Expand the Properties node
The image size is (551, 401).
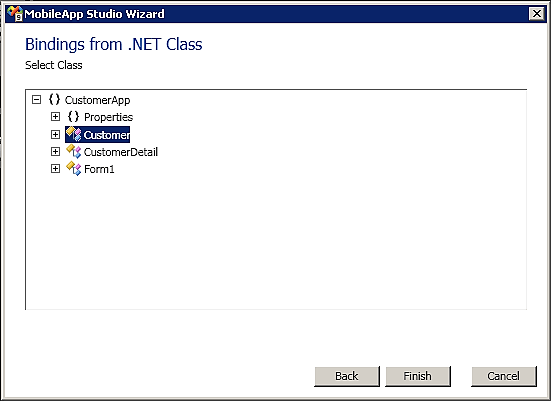tap(55, 116)
